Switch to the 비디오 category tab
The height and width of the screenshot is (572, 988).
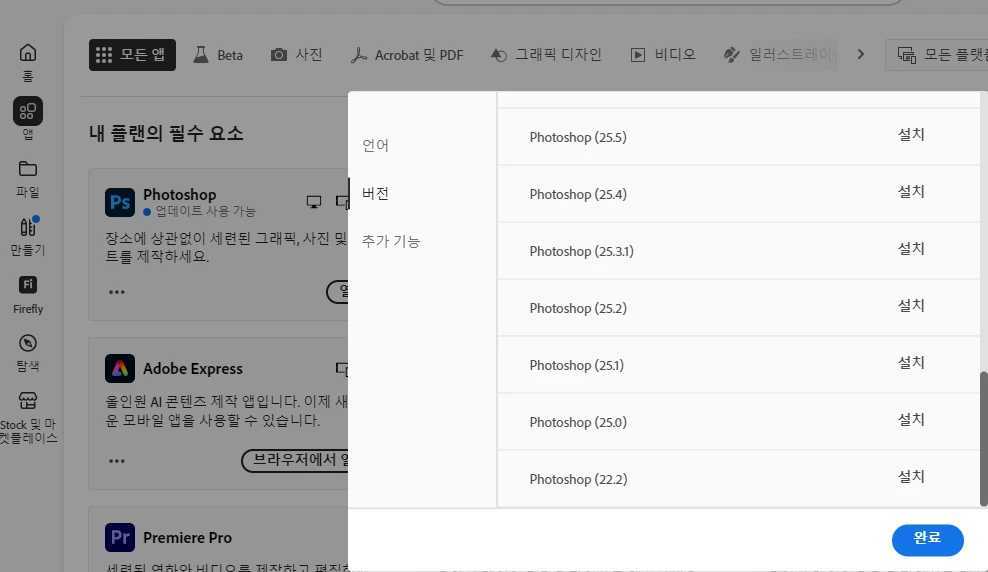coord(663,55)
